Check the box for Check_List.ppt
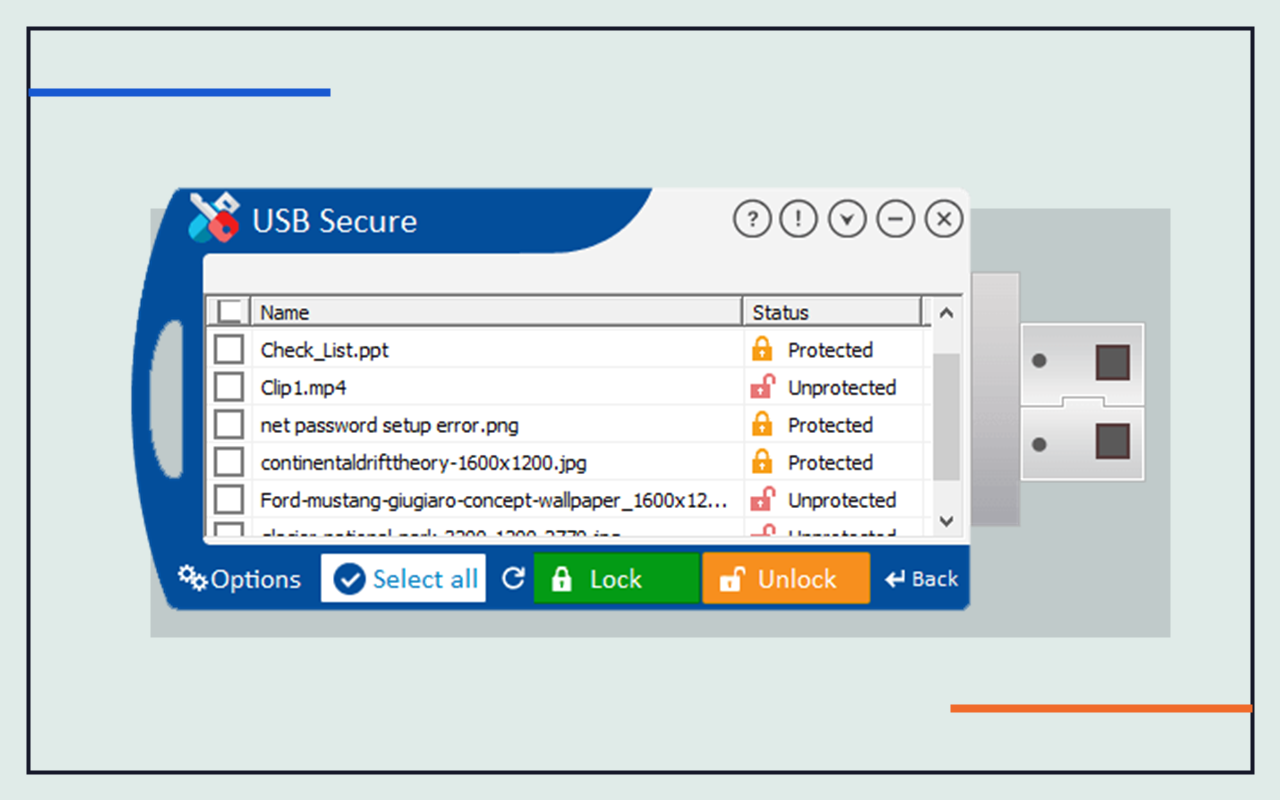Viewport: 1280px width, 800px height. click(229, 349)
